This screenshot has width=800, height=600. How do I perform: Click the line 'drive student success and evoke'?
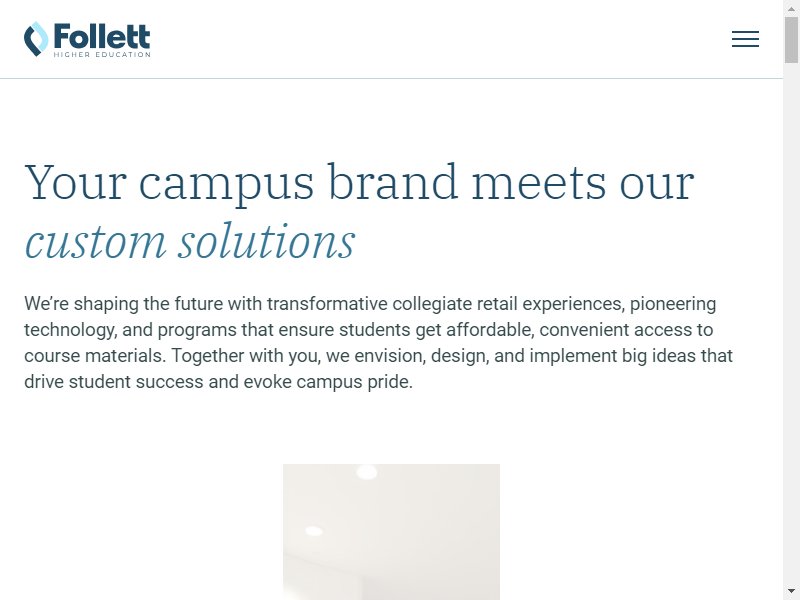[218, 382]
